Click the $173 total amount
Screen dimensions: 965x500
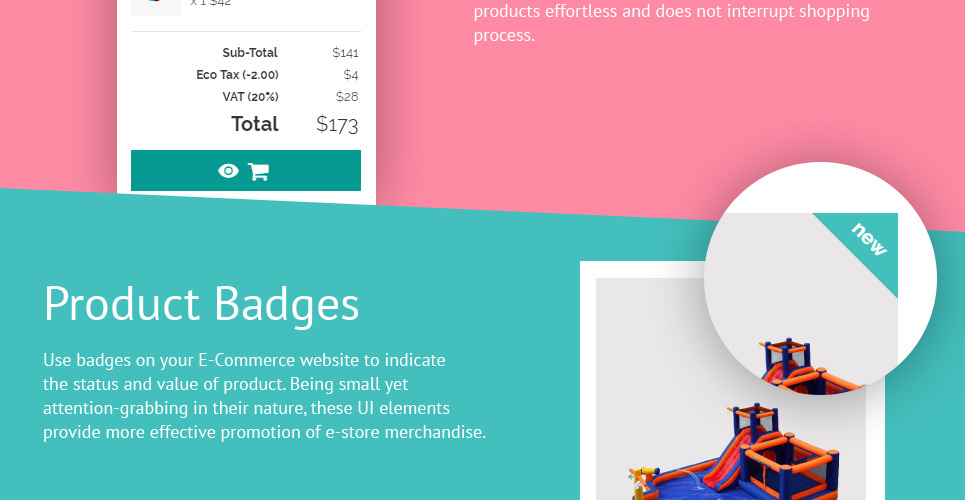337,124
